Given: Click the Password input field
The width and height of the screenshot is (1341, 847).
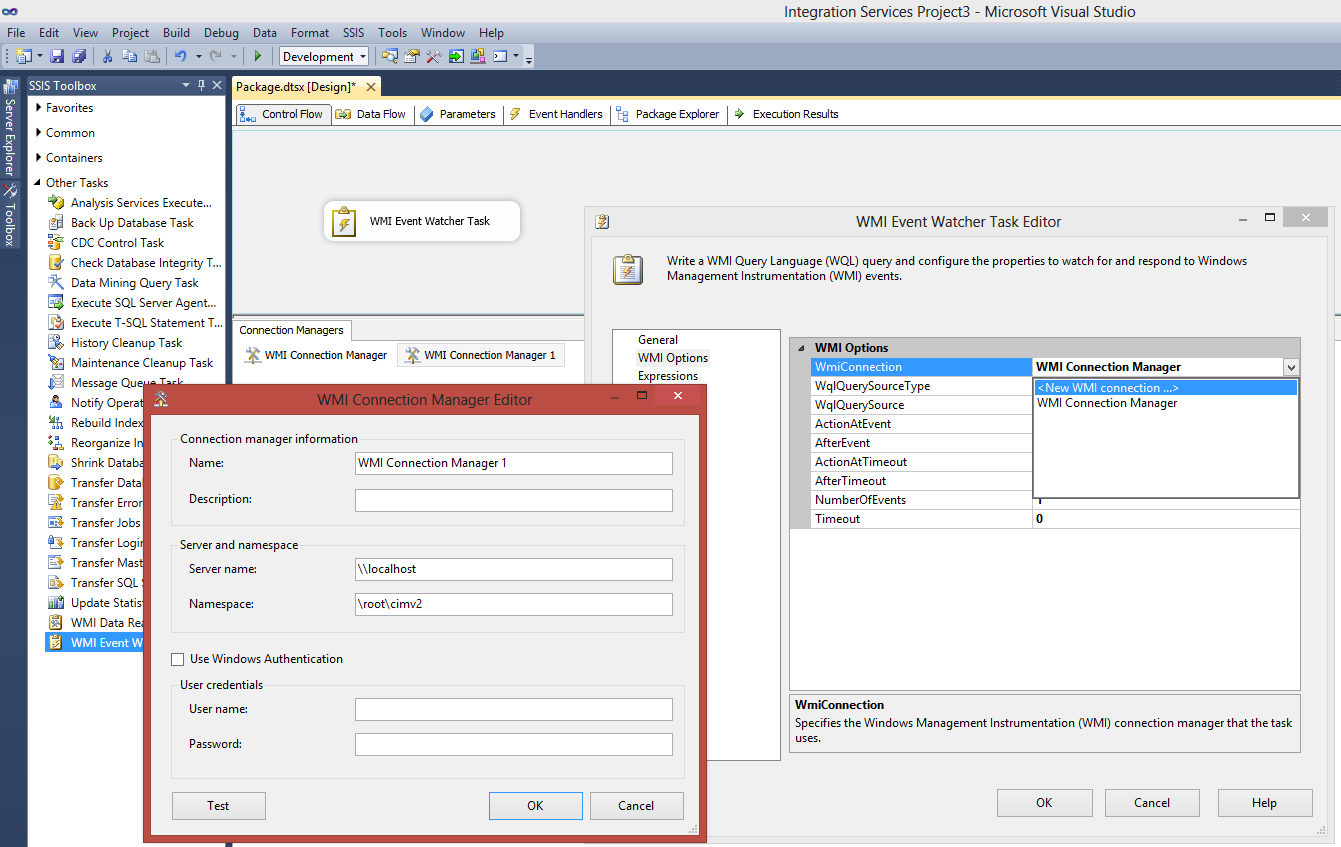Looking at the screenshot, I should pos(514,744).
